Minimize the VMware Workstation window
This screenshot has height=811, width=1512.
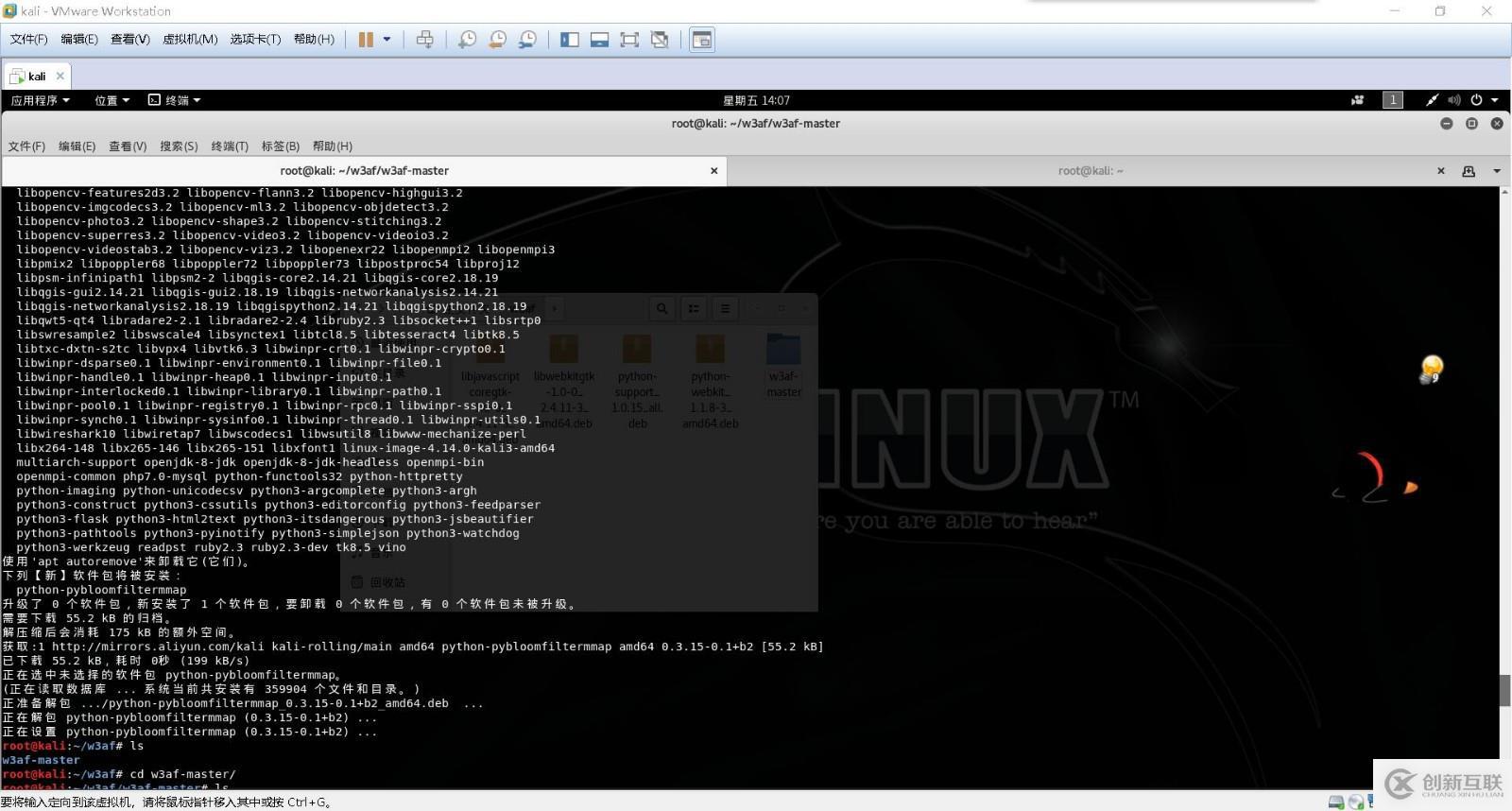[x=1395, y=11]
